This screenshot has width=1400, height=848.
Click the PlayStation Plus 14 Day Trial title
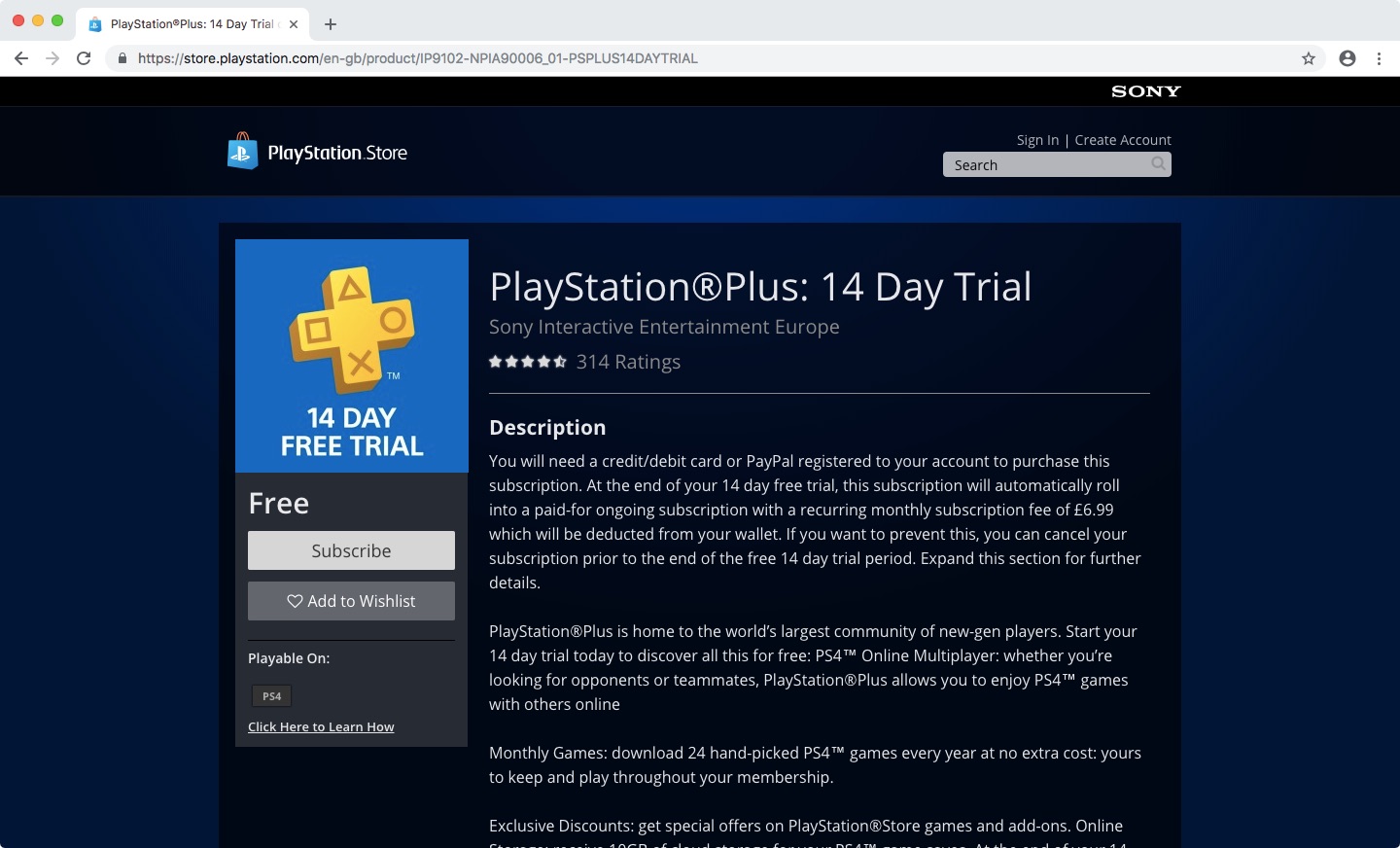tap(760, 287)
